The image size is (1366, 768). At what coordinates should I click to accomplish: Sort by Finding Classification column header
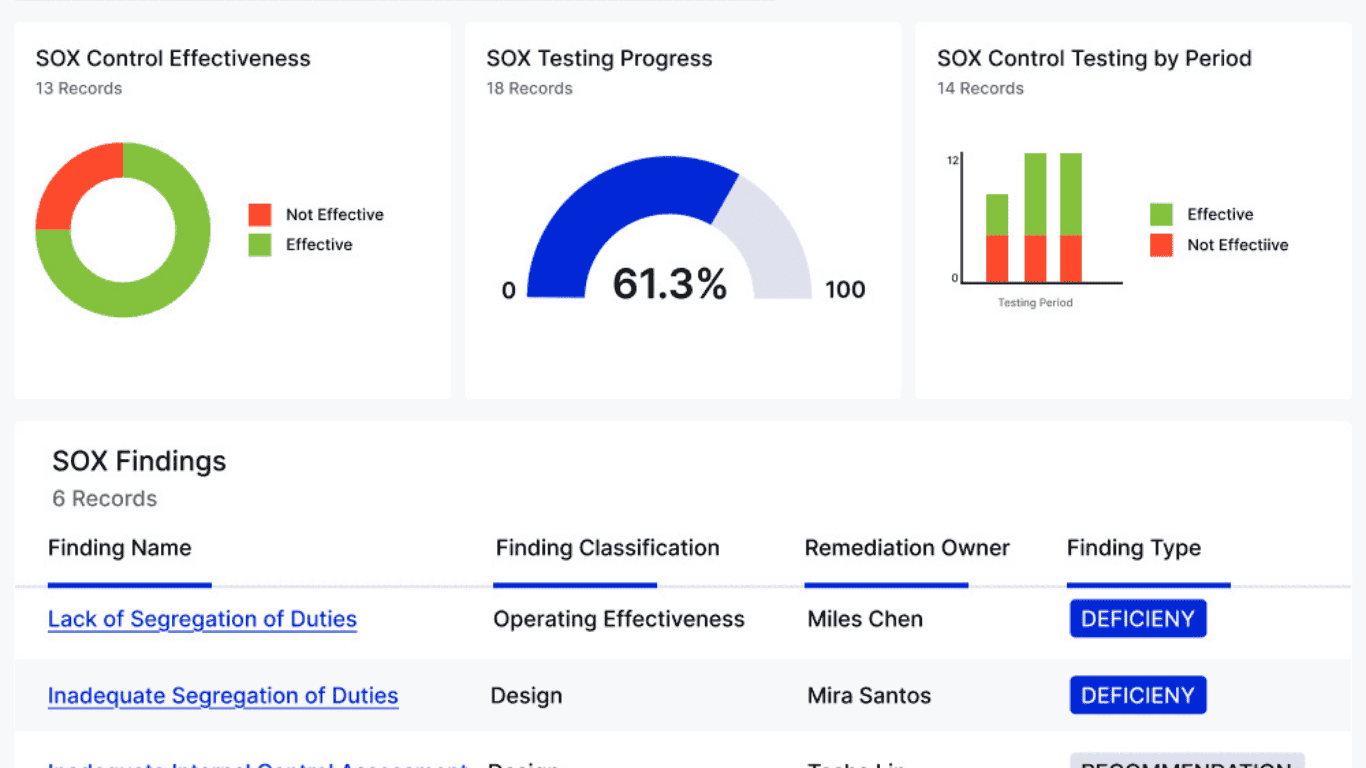pyautogui.click(x=607, y=548)
